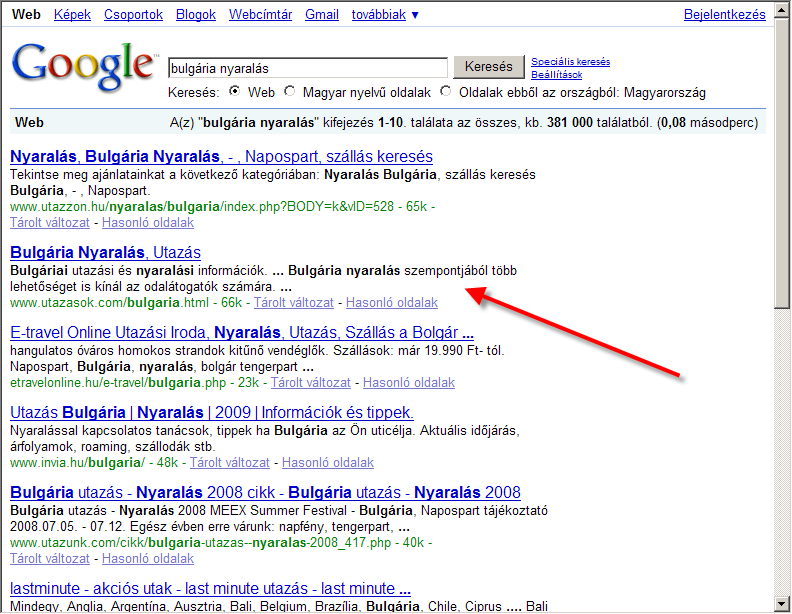Open the Csoportok link in the top bar
Screen dimensions: 792x614
(133, 15)
